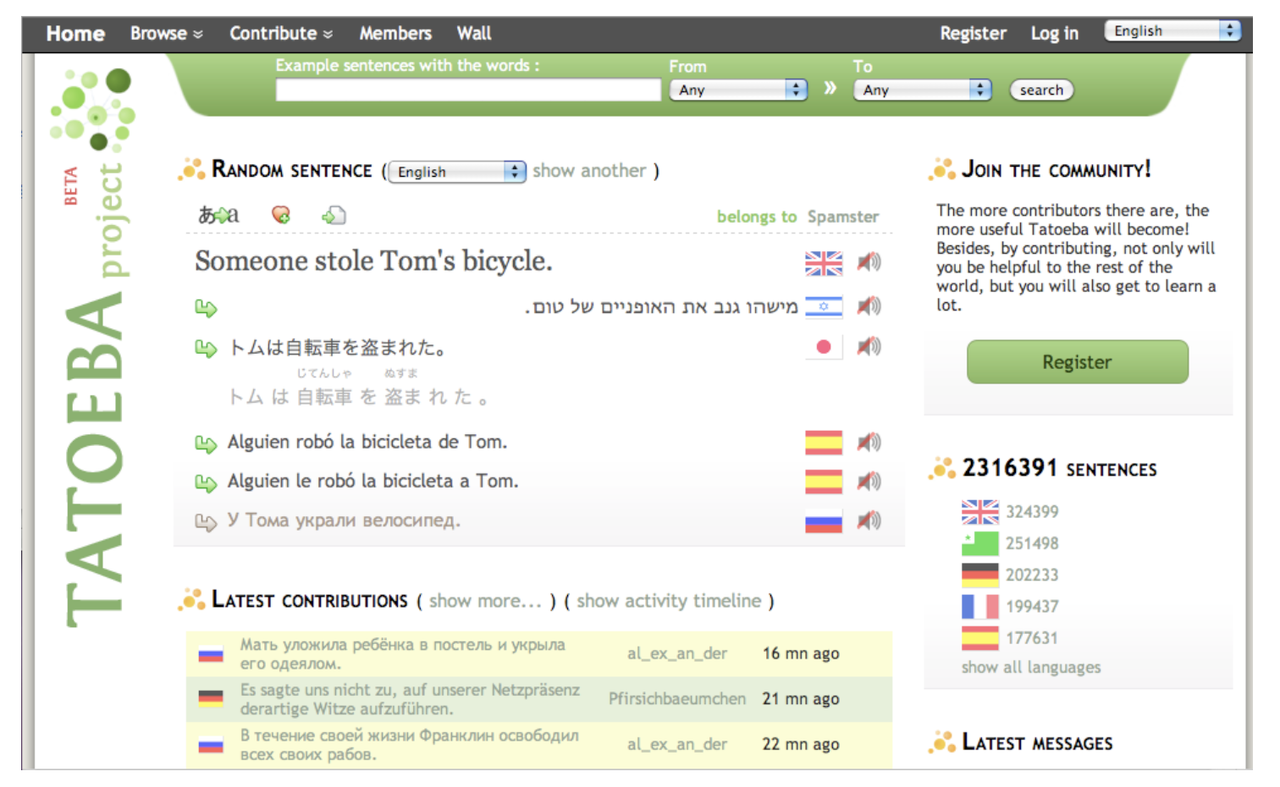Click sentence 'Someone stole Tom's bicycle.'
This screenshot has height=787, width=1280.
[x=374, y=262]
